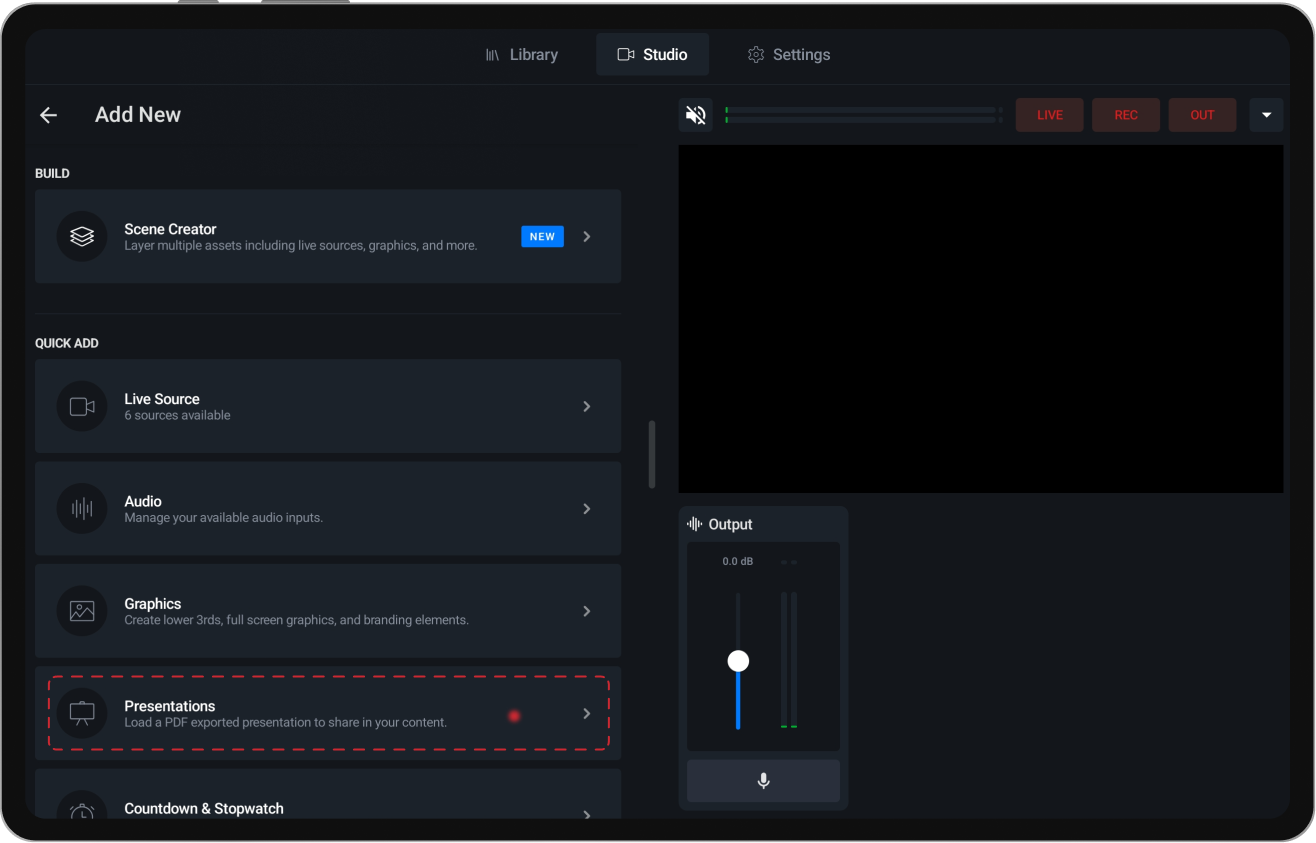Click the Audio waveform icon
The image size is (1316, 843).
(81, 508)
